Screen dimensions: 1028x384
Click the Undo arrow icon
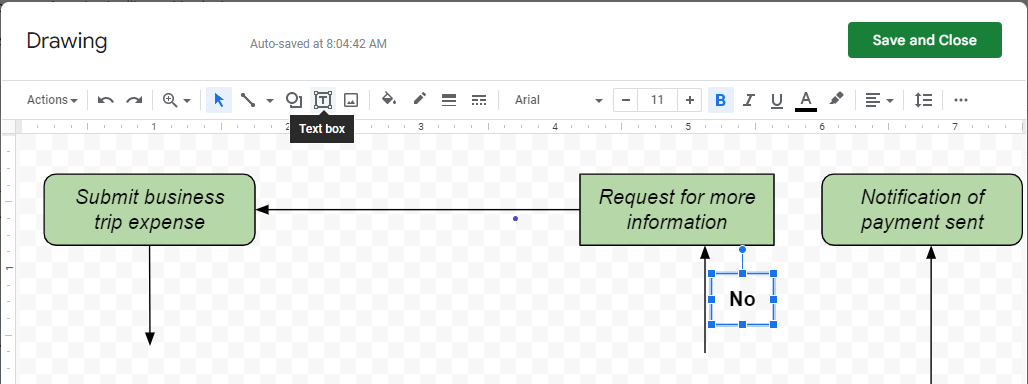(106, 100)
